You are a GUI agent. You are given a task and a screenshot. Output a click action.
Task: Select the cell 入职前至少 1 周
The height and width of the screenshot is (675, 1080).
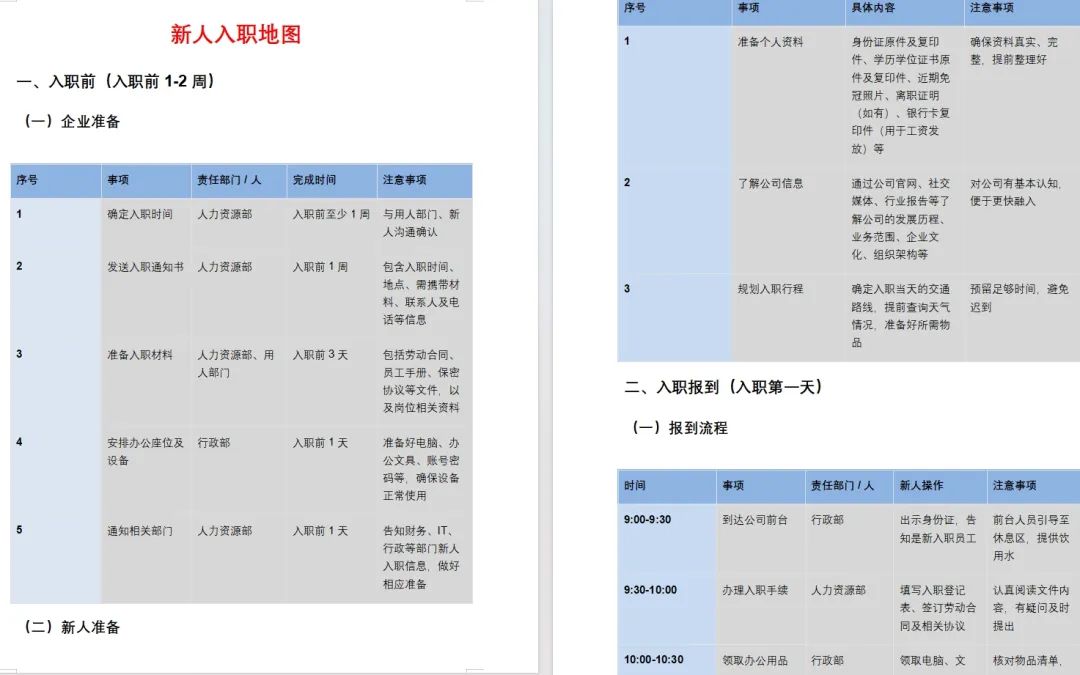(x=331, y=214)
